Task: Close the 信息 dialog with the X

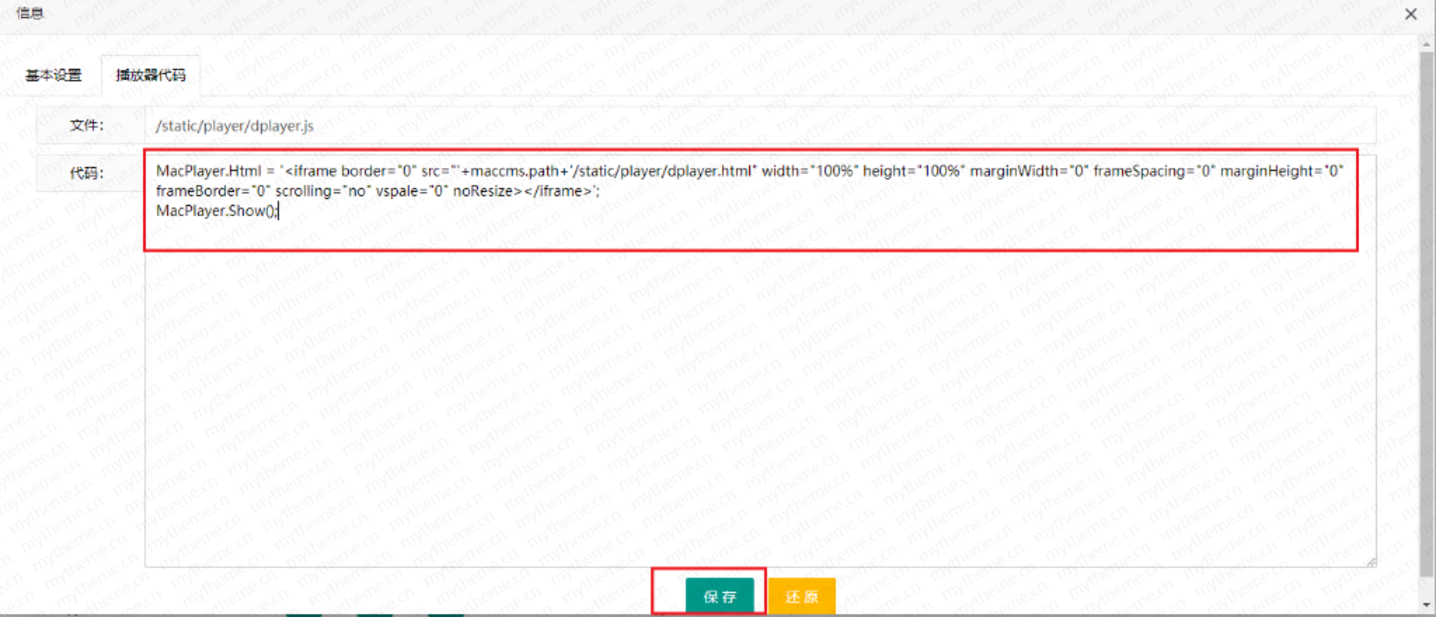Action: pos(1411,14)
